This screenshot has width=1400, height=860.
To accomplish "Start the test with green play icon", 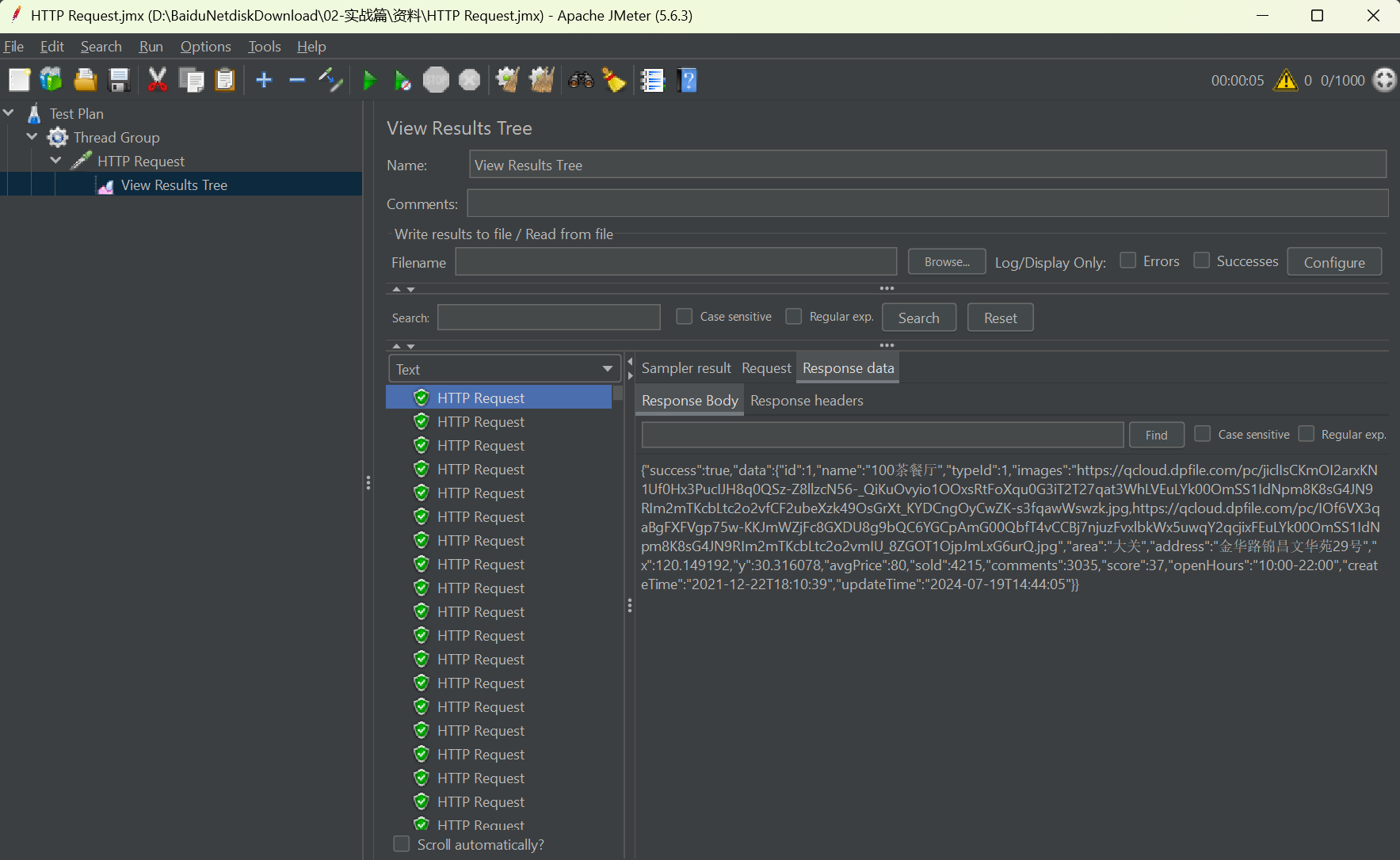I will click(369, 80).
